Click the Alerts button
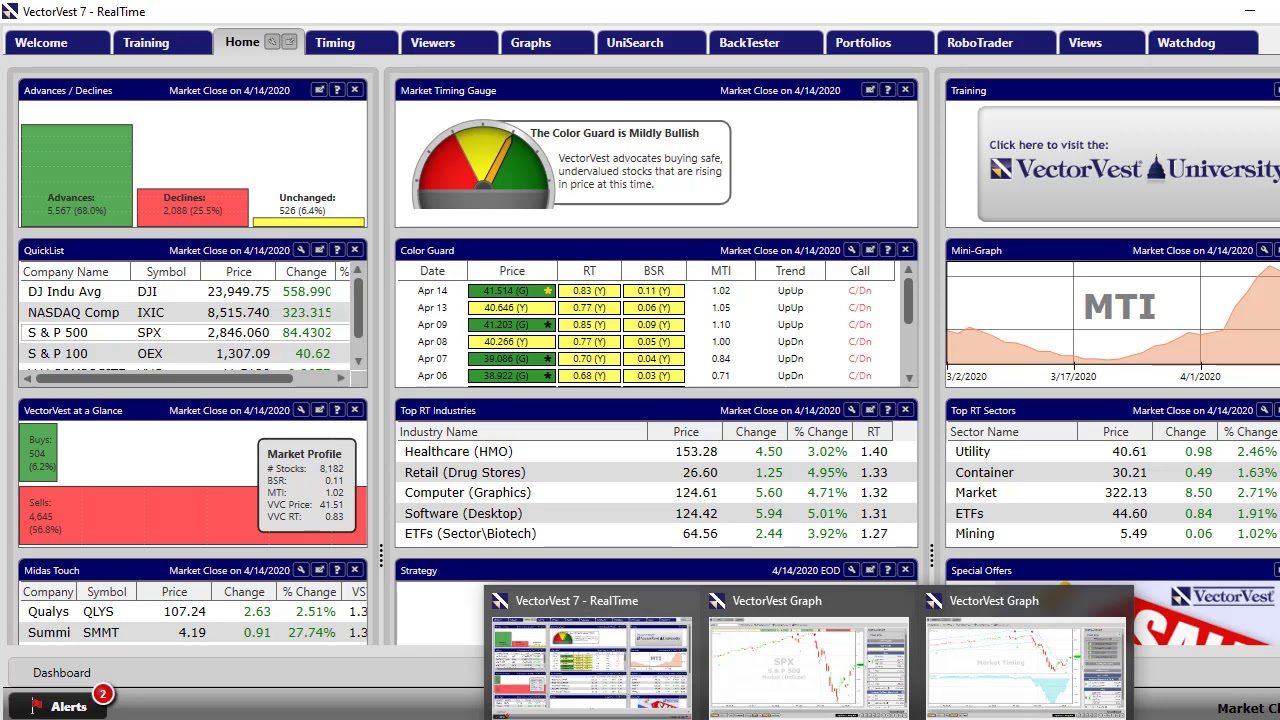Screen dimensions: 1280x720 tap(60, 706)
